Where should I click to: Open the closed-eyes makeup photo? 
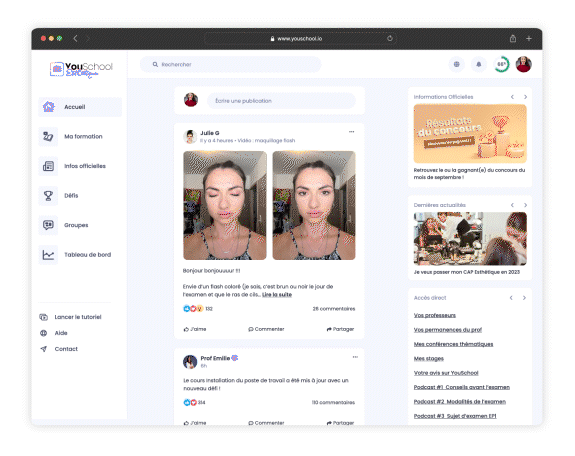click(225, 205)
